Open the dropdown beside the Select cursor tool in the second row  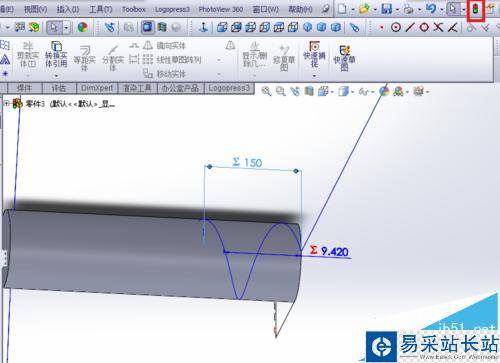coord(67,27)
